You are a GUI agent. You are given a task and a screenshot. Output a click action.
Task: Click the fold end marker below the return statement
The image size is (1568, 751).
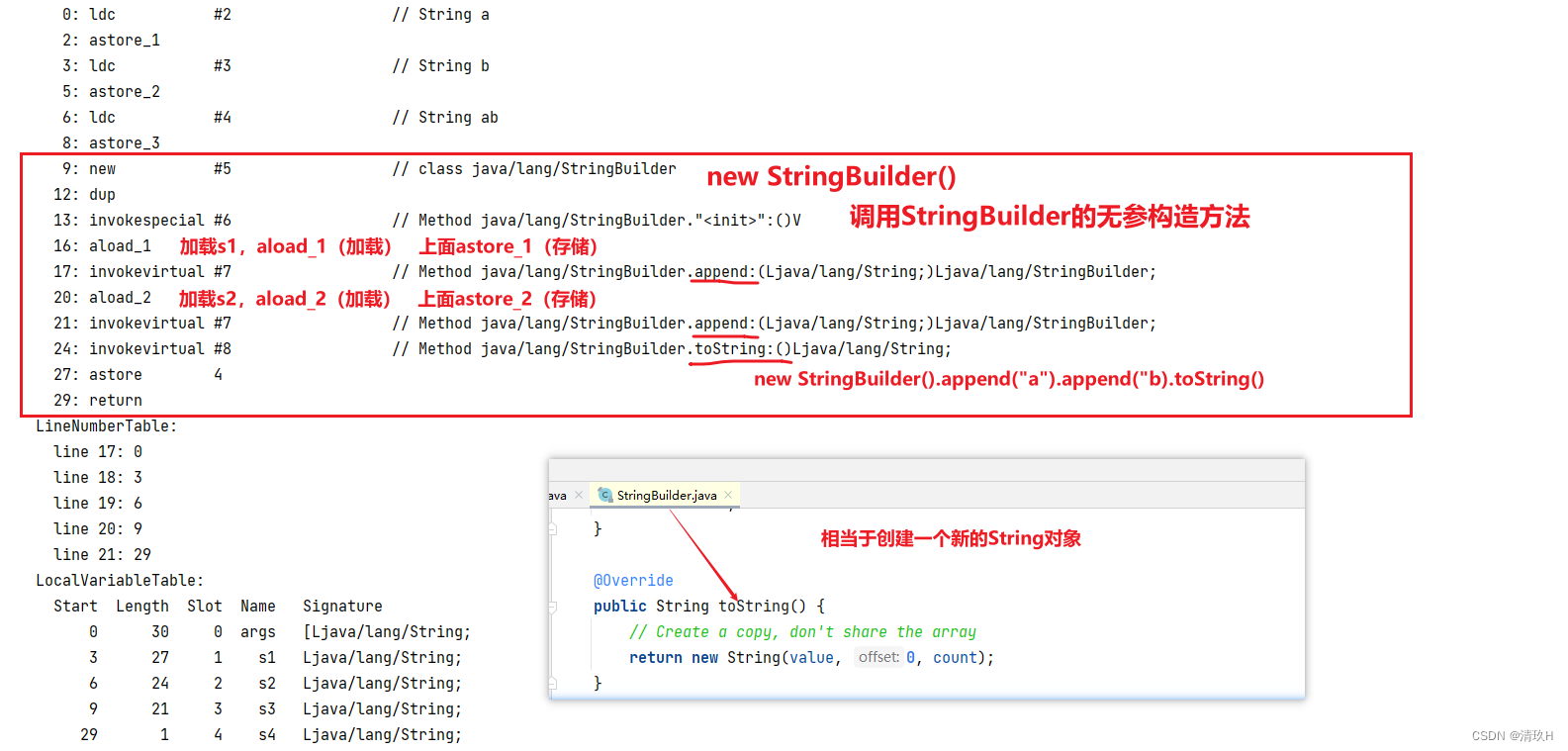pos(552,684)
